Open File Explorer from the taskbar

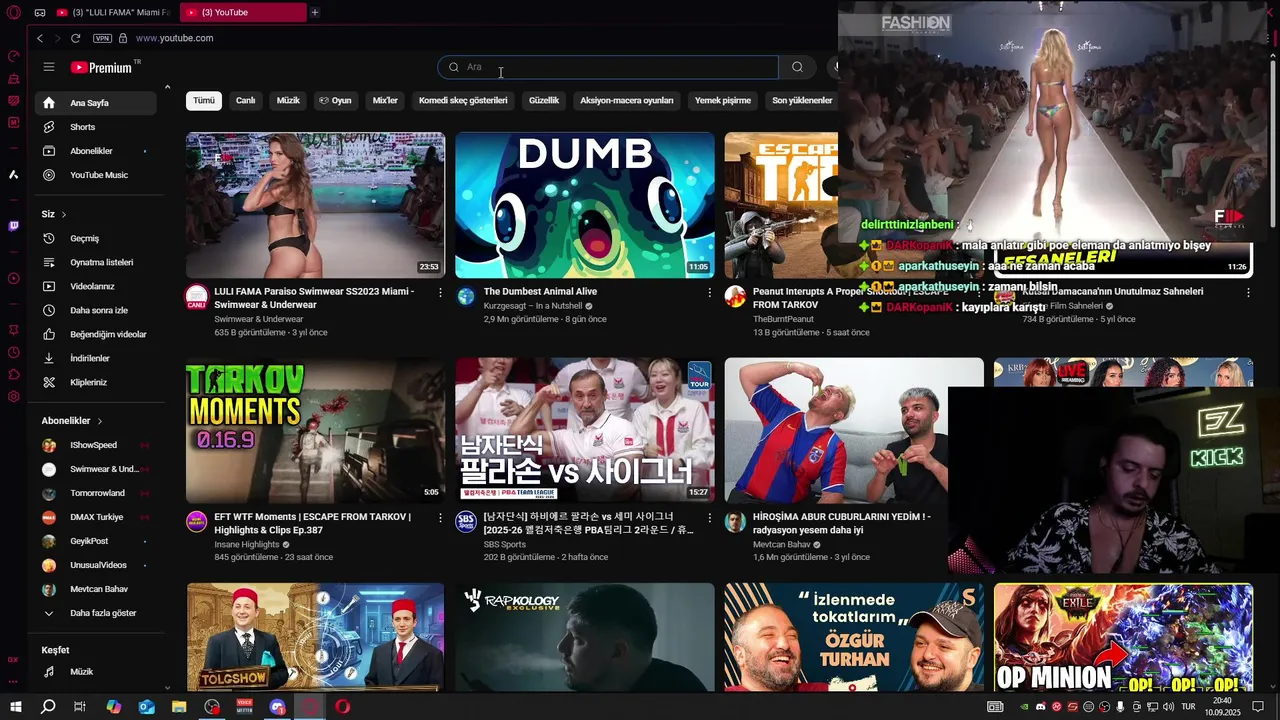pyautogui.click(x=179, y=706)
